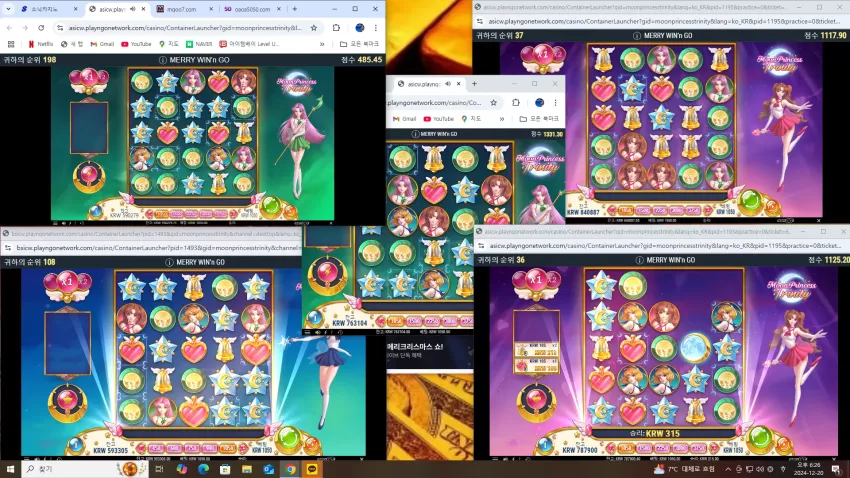The image size is (850, 478).
Task: Open three-dot menu in center Chrome window
Action: (555, 102)
